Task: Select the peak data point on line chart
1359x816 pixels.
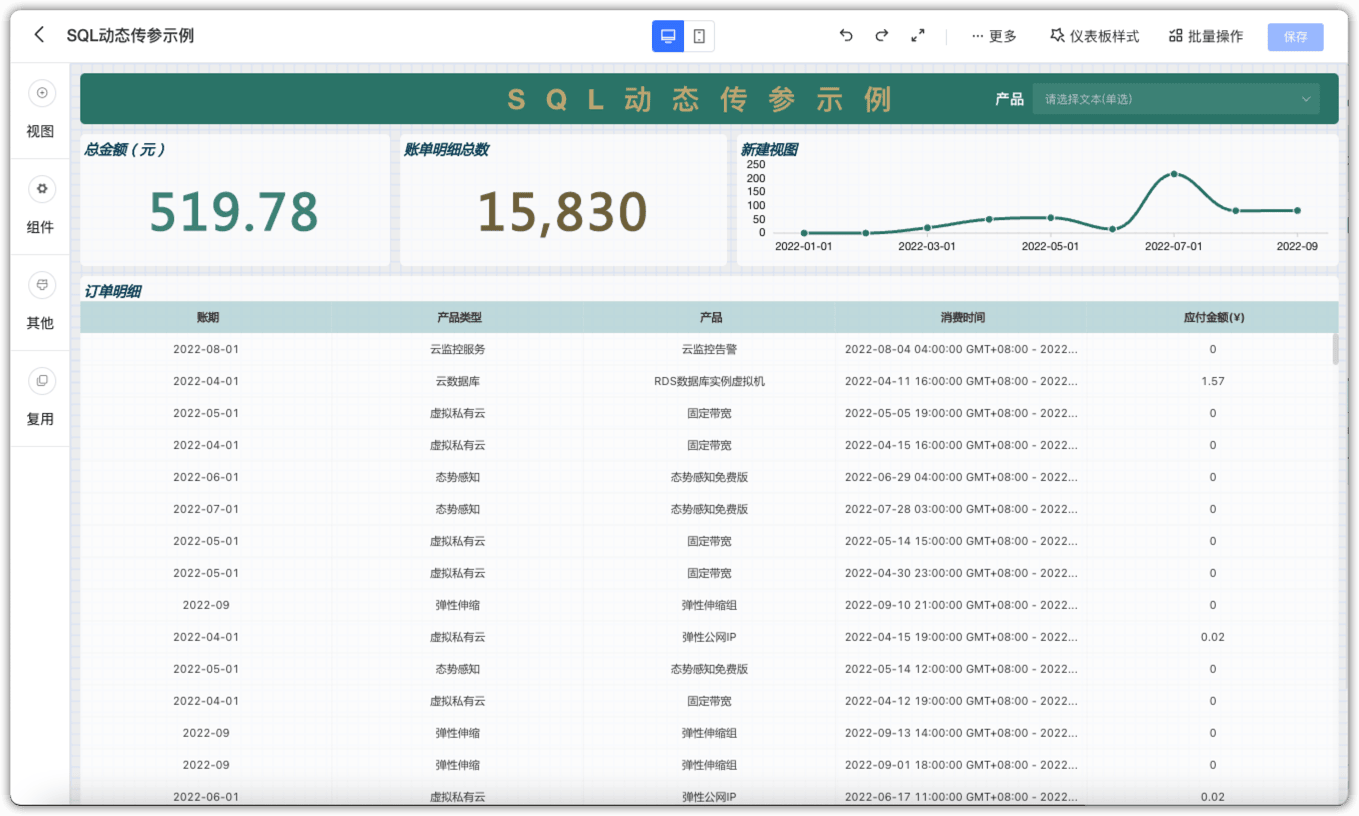Action: tap(1174, 174)
